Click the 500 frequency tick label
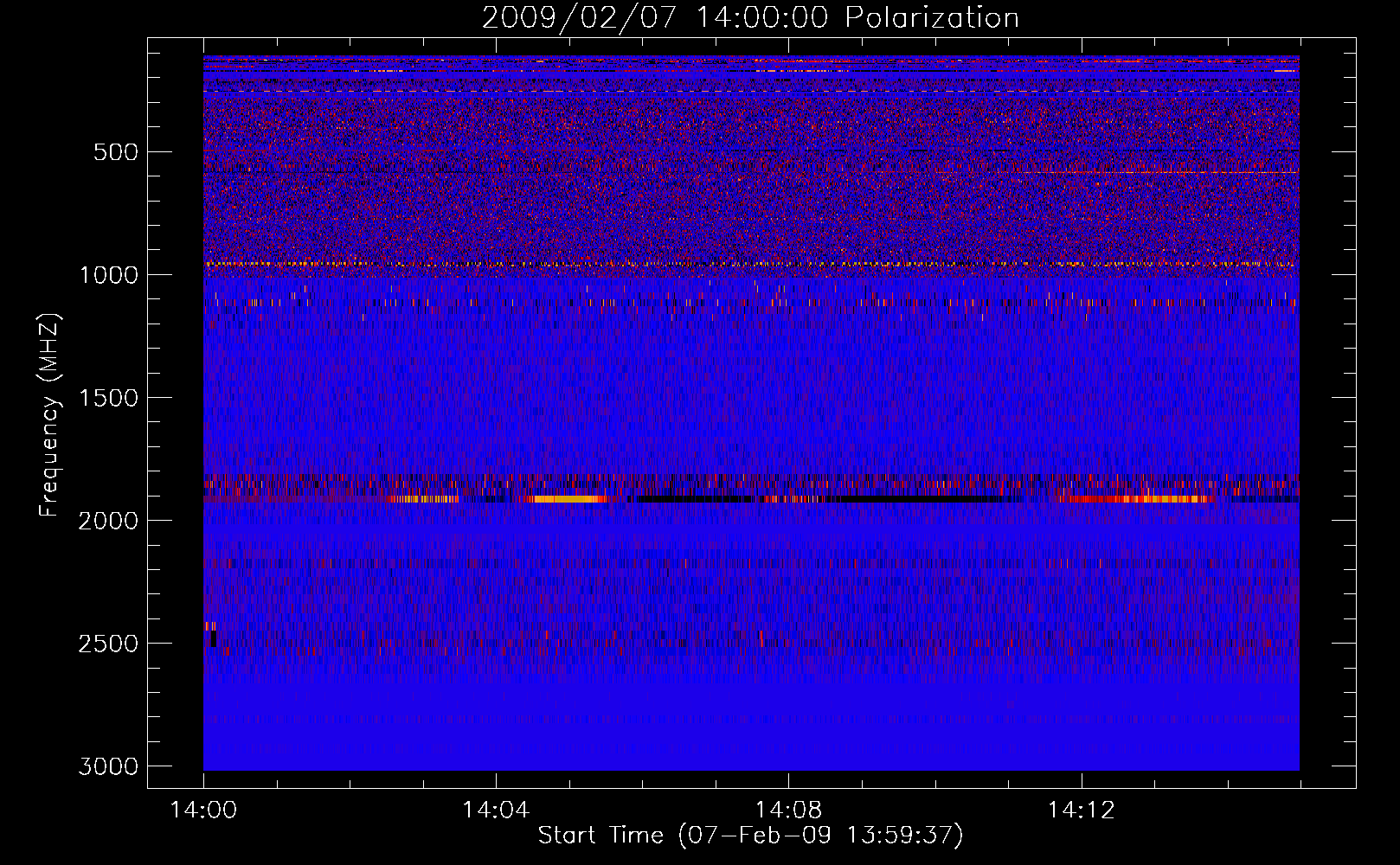 pos(116,152)
